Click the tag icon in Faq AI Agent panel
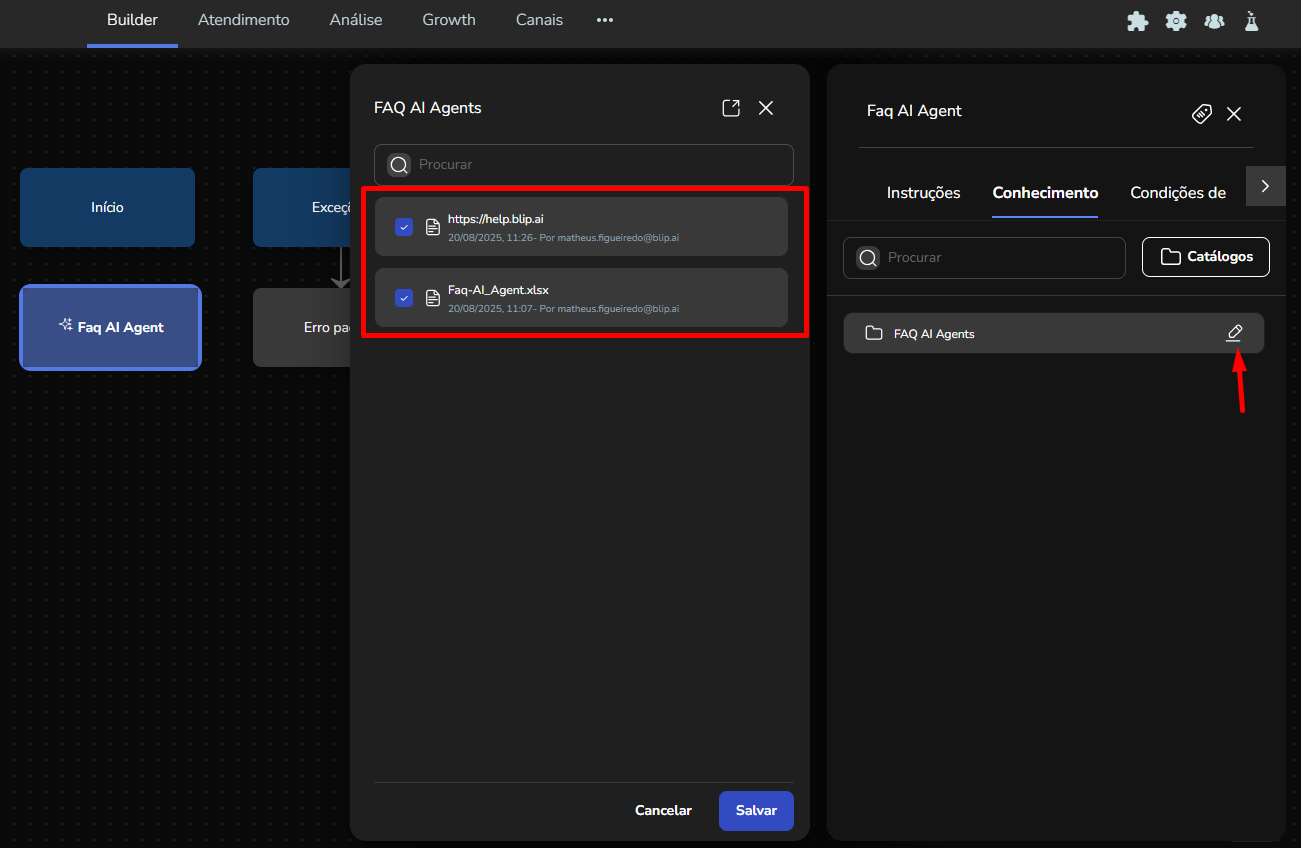1301x848 pixels. 1202,114
